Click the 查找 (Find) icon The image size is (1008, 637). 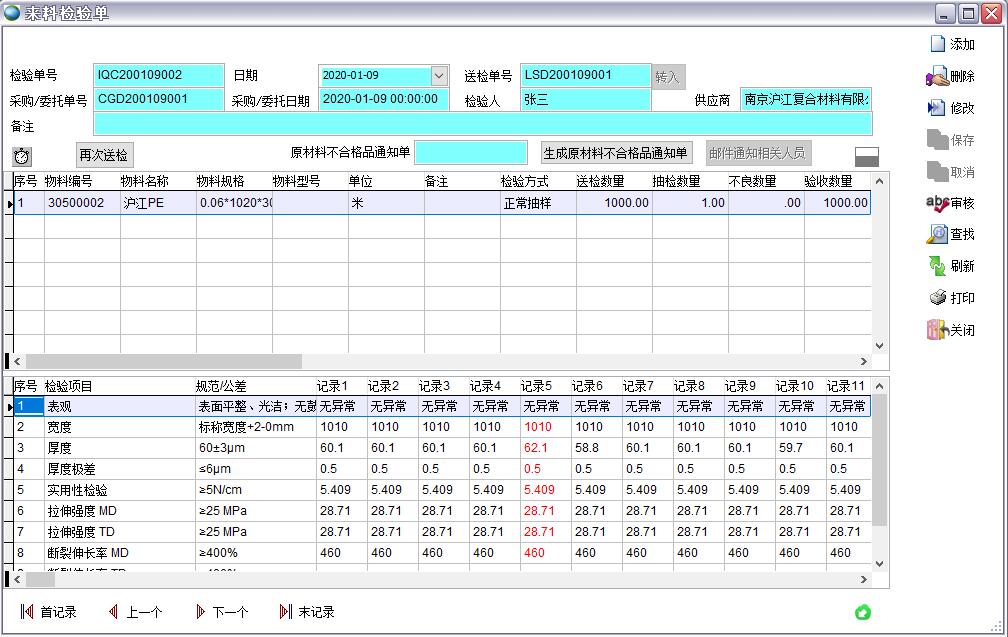coord(937,234)
